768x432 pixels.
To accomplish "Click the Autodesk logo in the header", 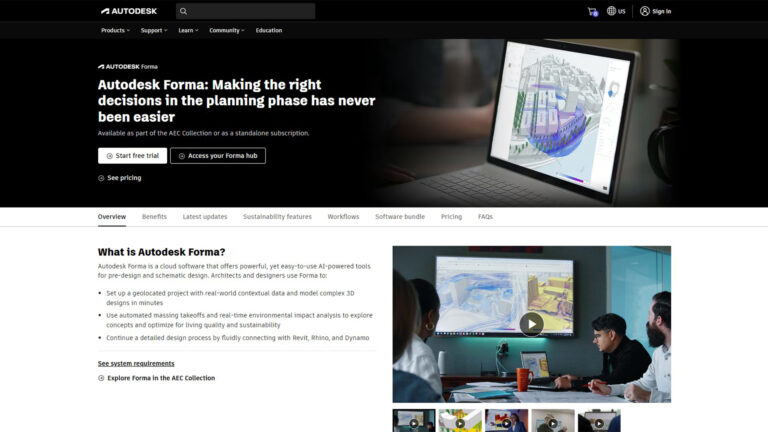I will pos(129,11).
